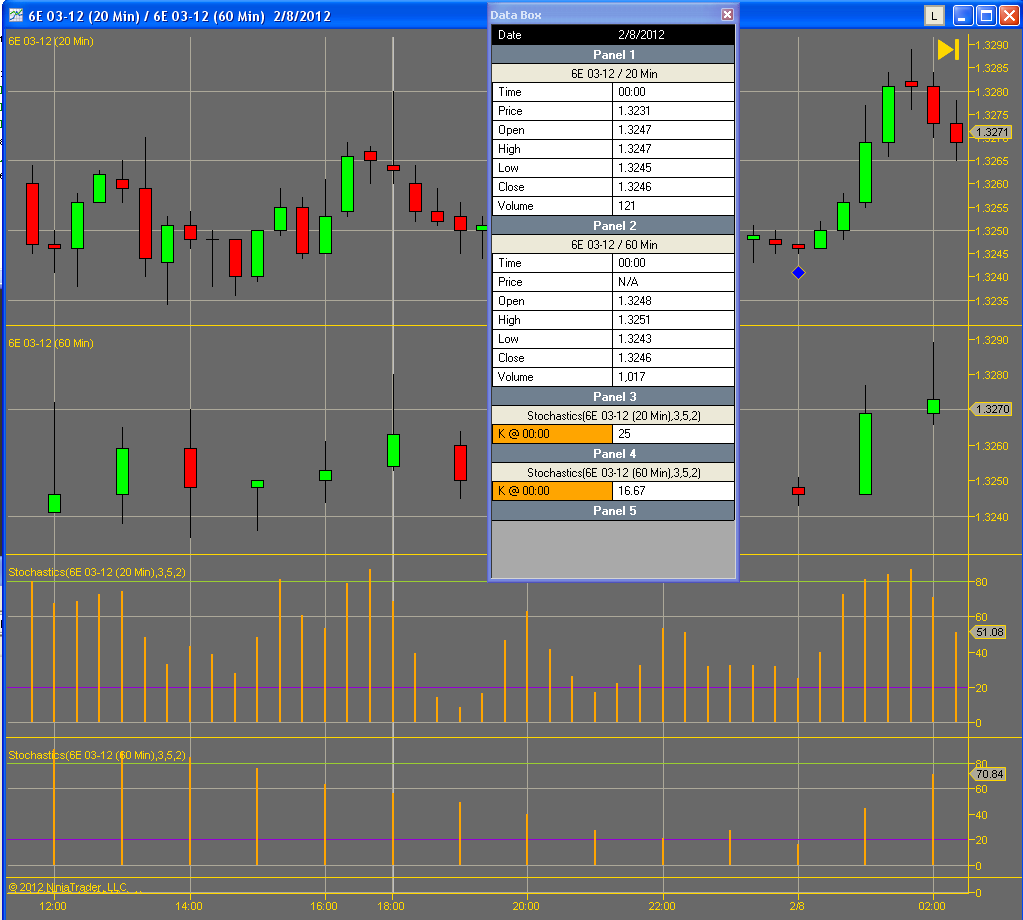Maximize the chart window
1023x920 pixels.
[x=986, y=15]
